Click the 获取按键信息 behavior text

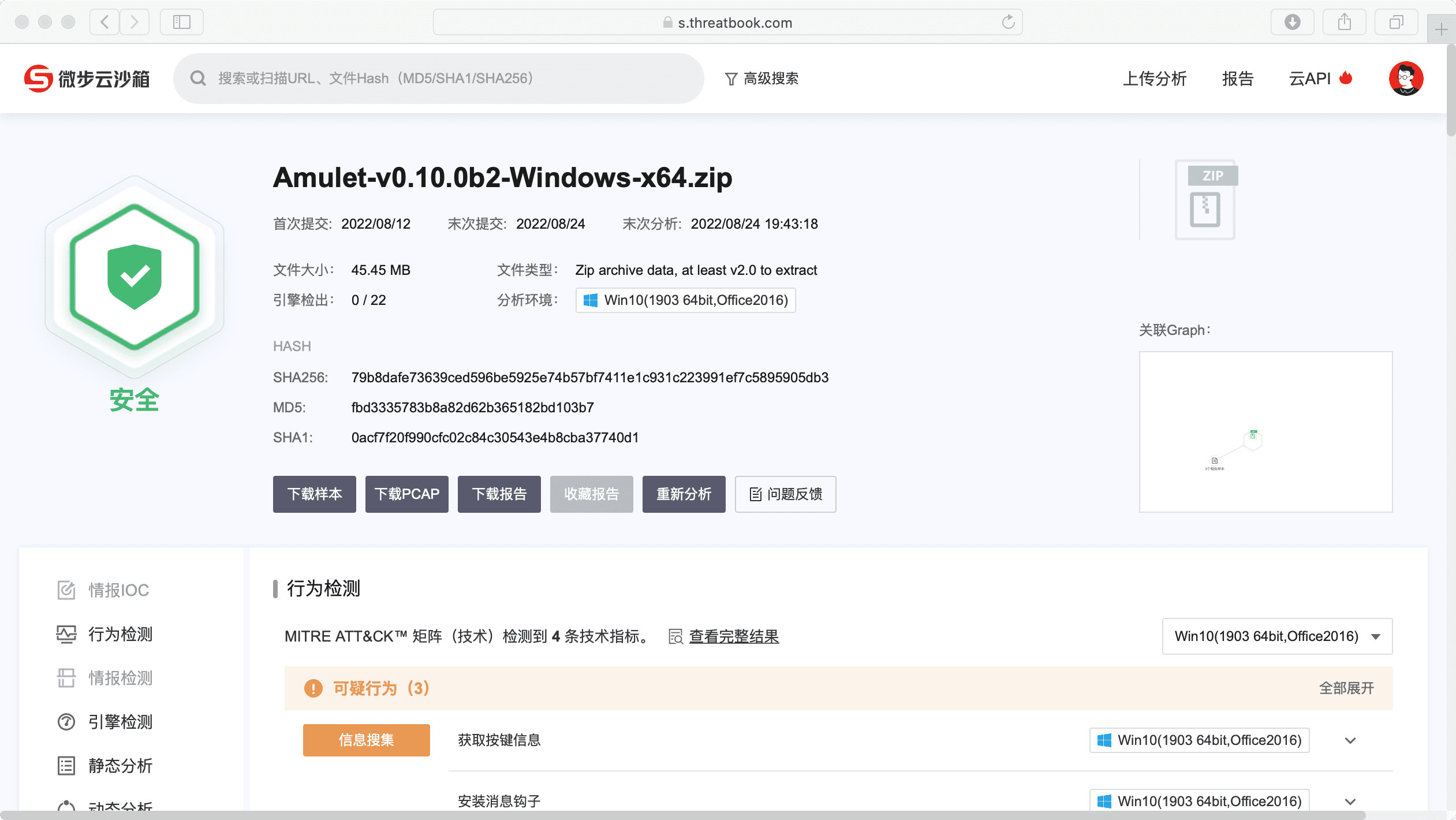tap(499, 740)
